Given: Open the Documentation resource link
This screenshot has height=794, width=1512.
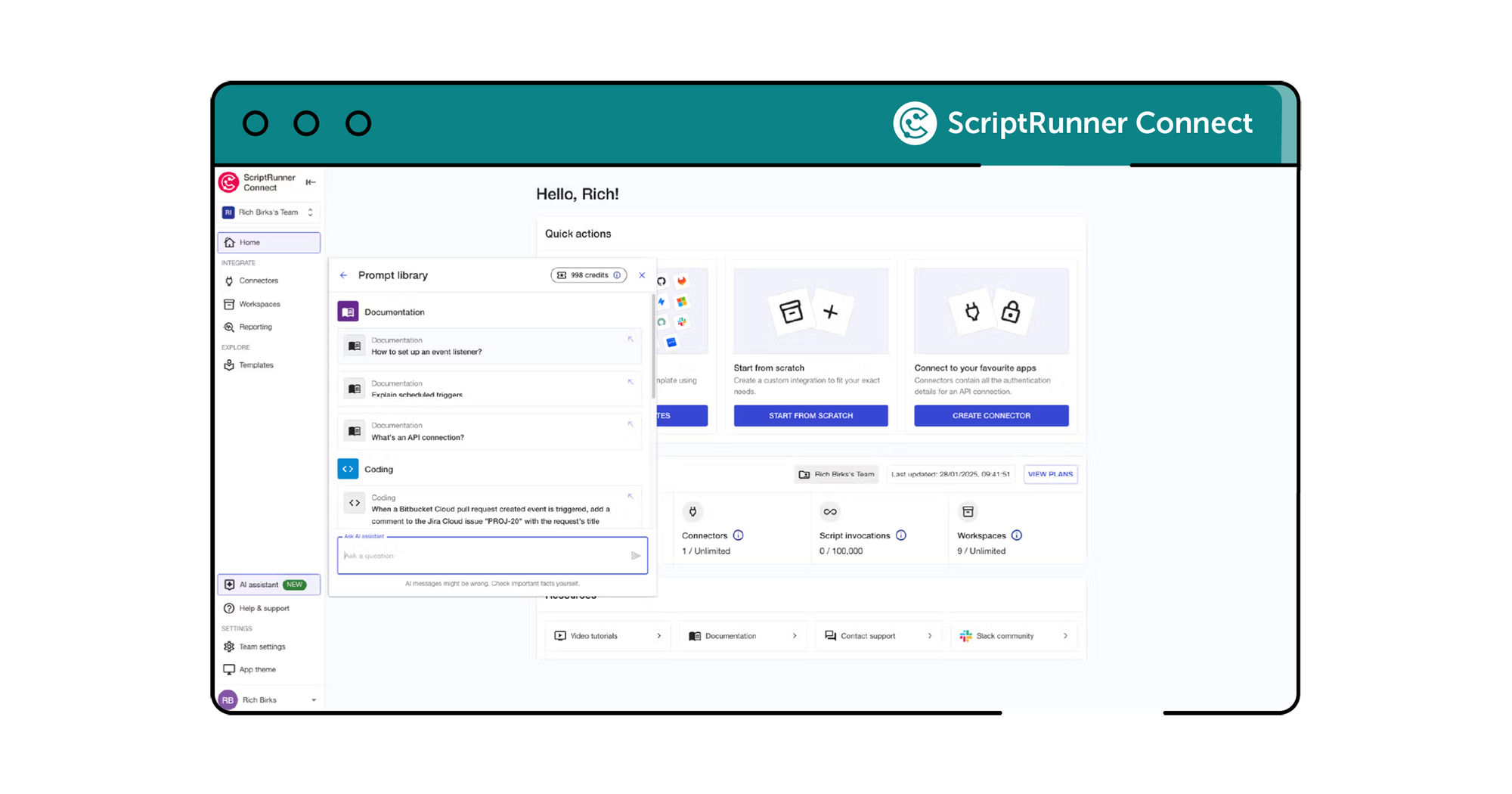Looking at the screenshot, I should click(x=743, y=636).
